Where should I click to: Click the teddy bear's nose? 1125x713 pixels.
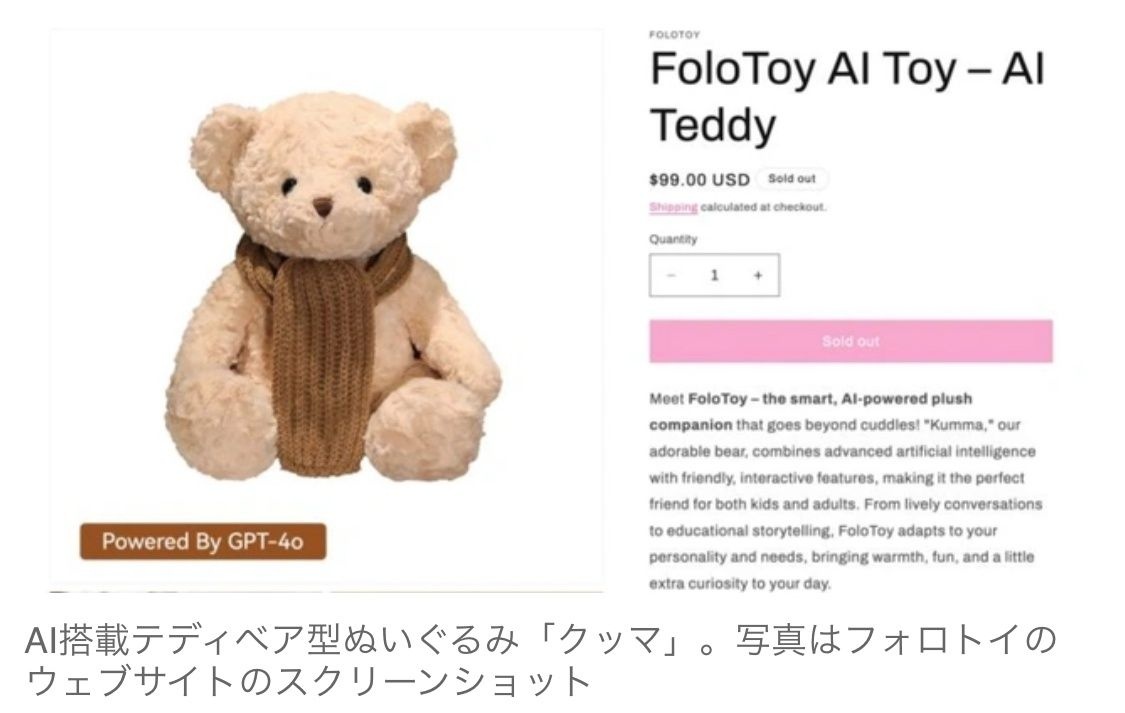(323, 207)
